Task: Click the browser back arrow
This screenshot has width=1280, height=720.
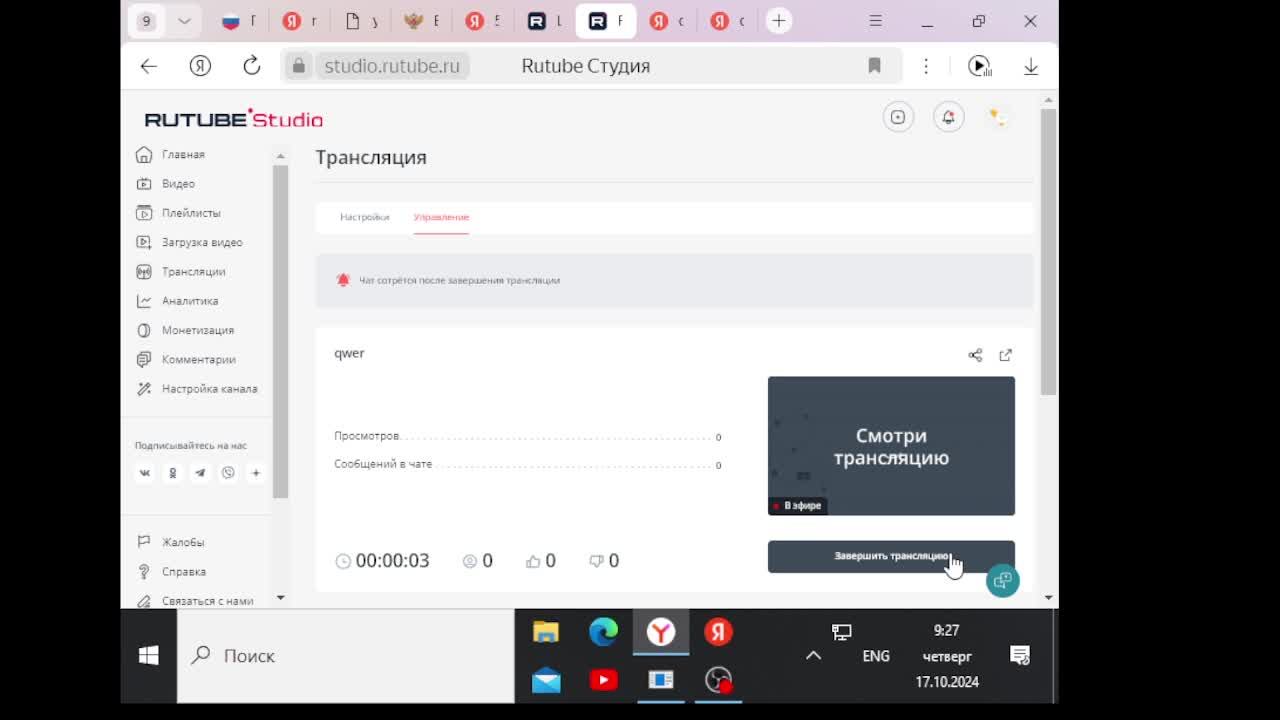Action: pos(149,66)
